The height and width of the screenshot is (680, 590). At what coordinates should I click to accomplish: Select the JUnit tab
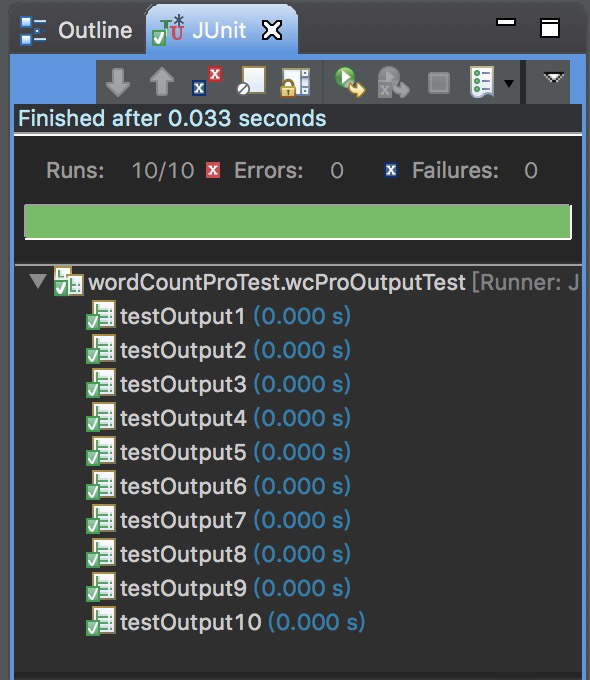pos(221,30)
